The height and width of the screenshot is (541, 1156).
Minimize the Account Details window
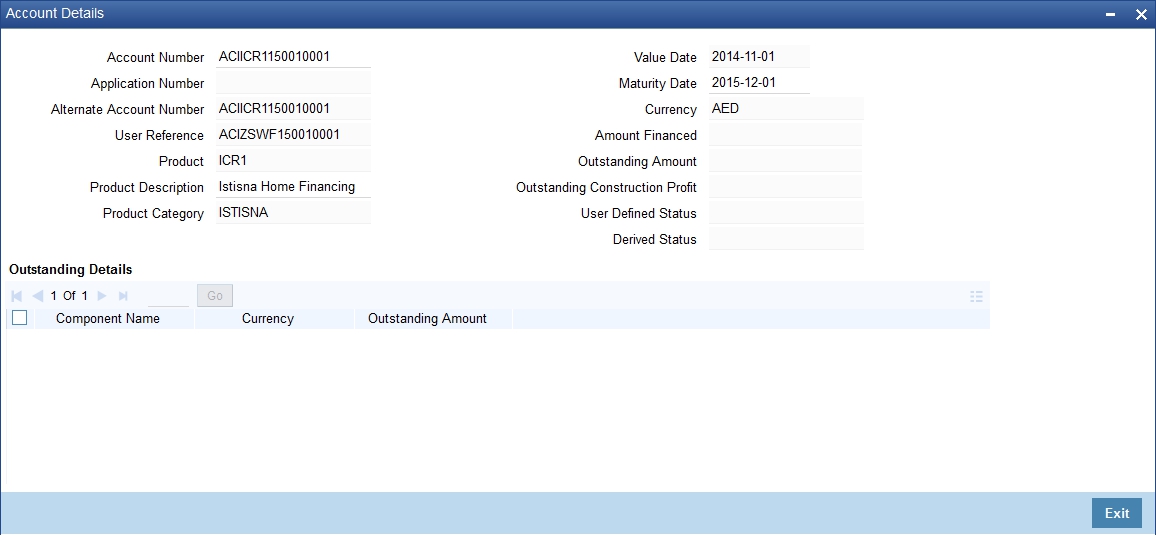[1110, 15]
